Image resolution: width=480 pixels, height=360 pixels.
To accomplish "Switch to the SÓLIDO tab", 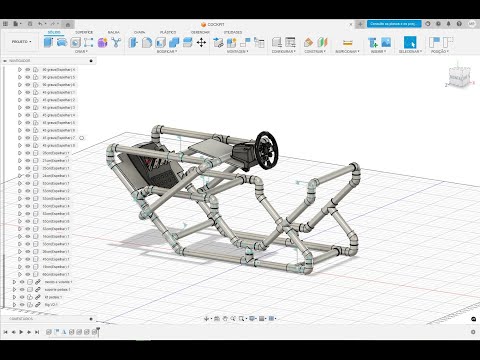I will (54, 32).
